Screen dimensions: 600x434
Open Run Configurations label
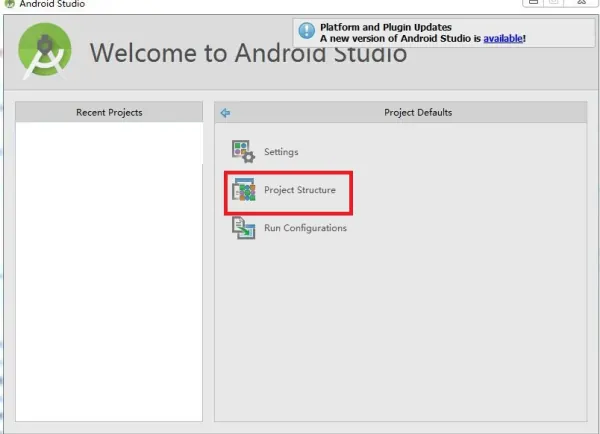(305, 228)
